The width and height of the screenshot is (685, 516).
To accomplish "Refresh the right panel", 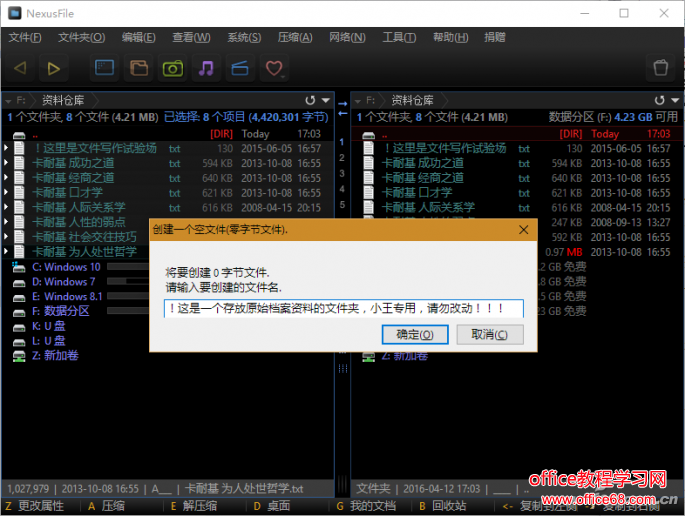I will pos(660,100).
